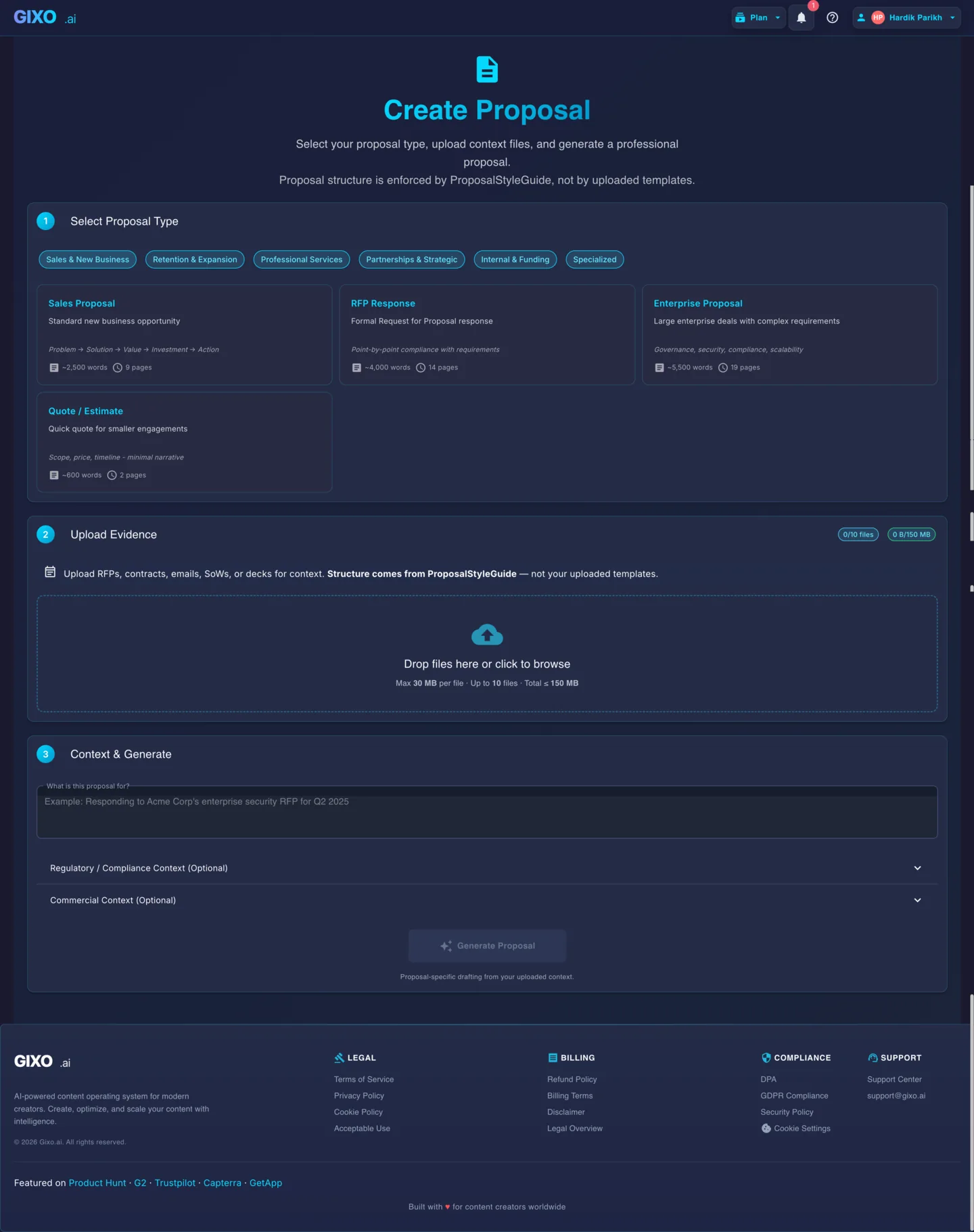The width and height of the screenshot is (974, 1232).
Task: Open Terms of Service link
Action: [x=364, y=1079]
